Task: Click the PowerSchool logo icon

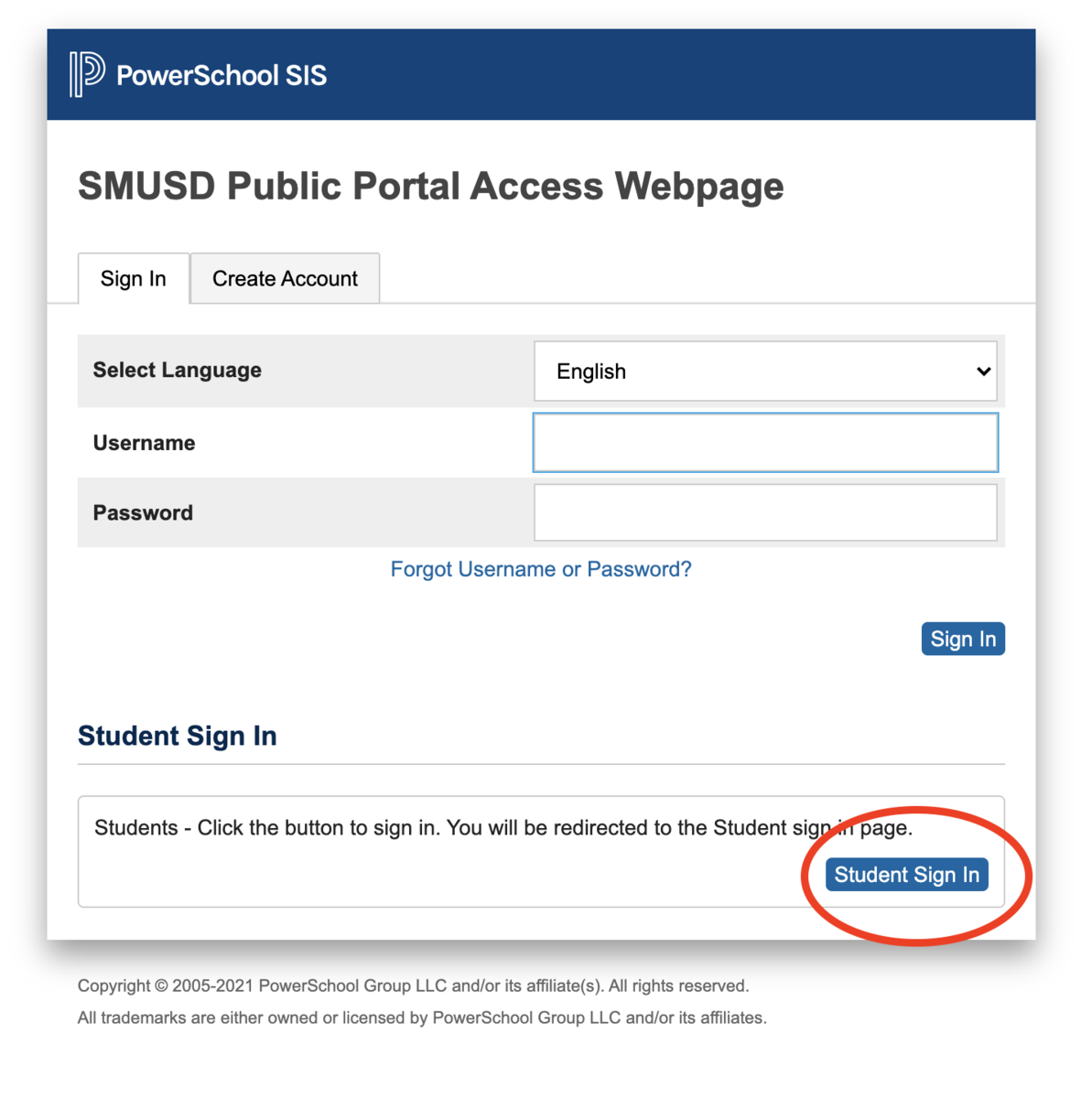Action: (x=84, y=75)
